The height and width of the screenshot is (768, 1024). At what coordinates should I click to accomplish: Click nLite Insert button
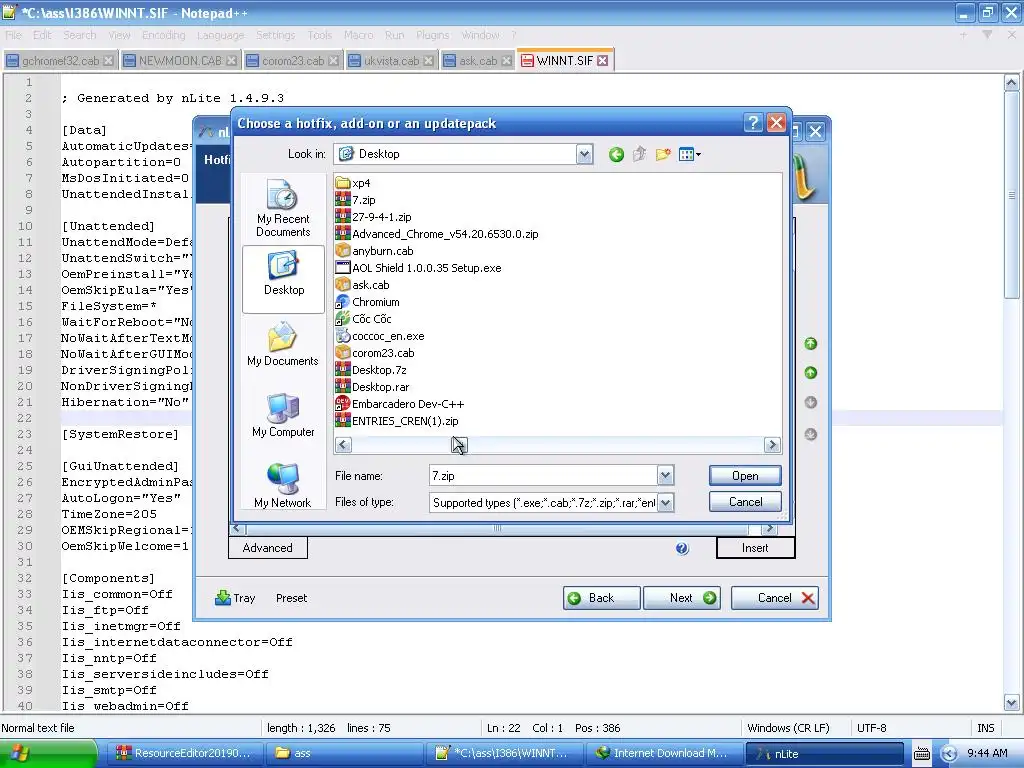(756, 548)
